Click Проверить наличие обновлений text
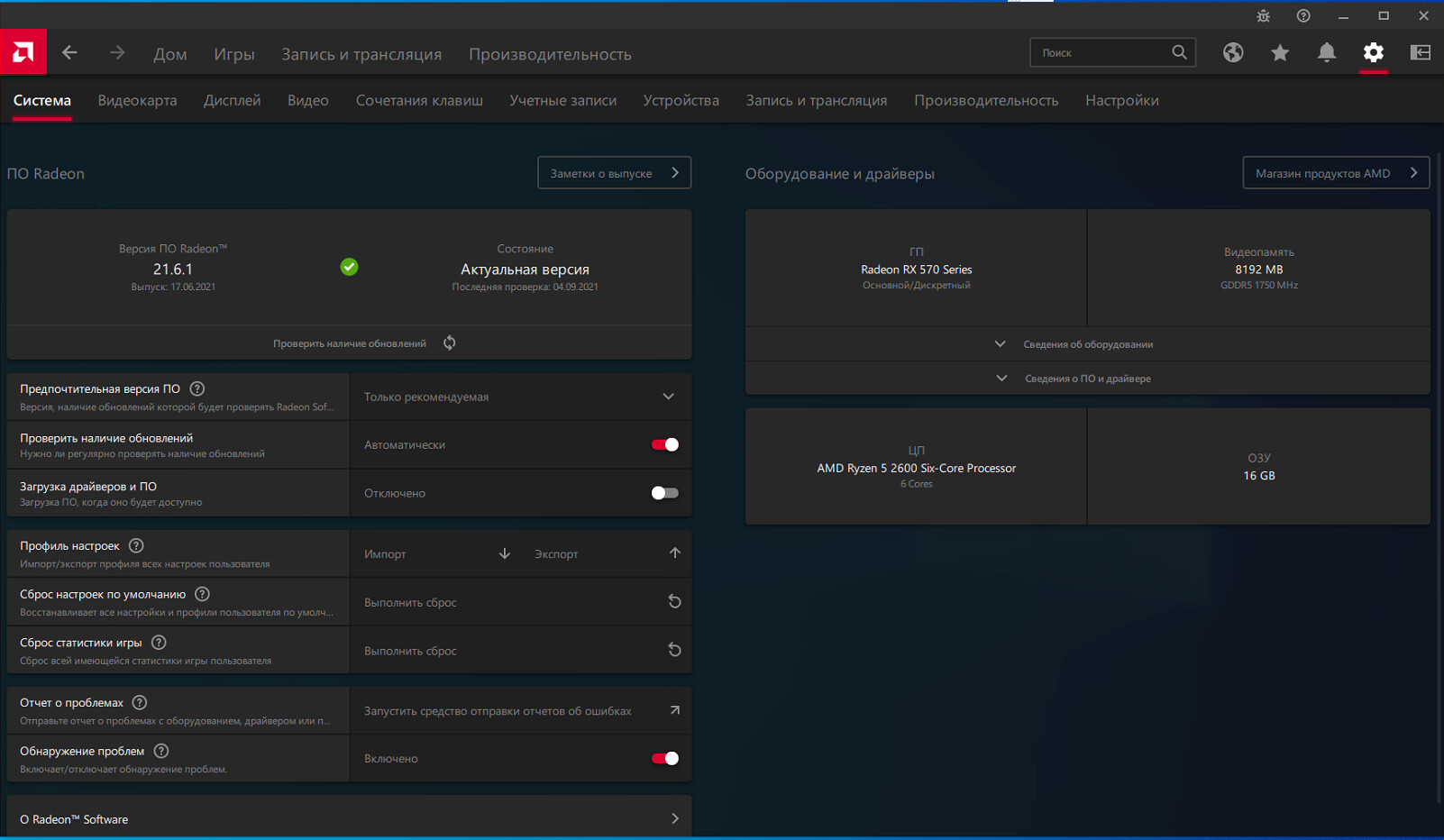 pyautogui.click(x=350, y=343)
